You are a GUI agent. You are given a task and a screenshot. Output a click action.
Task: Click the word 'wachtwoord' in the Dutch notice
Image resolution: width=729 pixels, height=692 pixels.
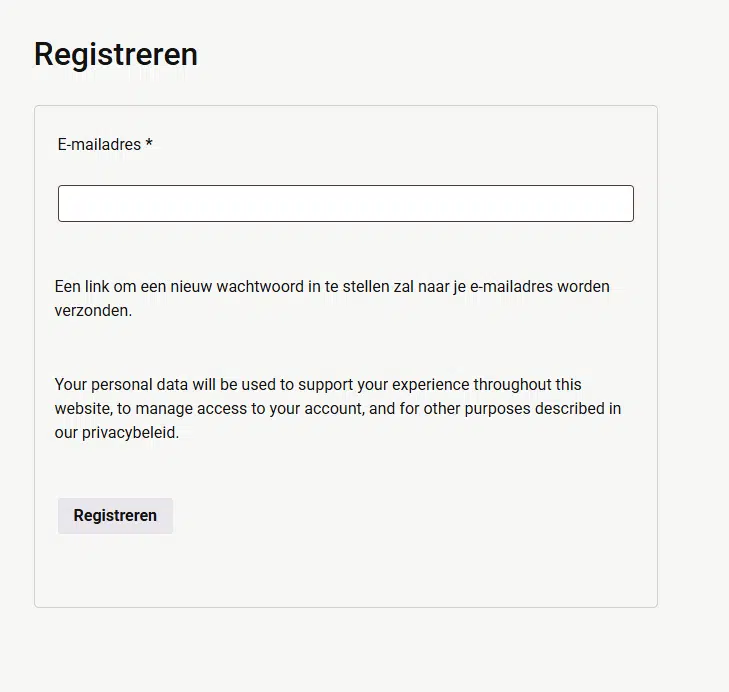265,286
